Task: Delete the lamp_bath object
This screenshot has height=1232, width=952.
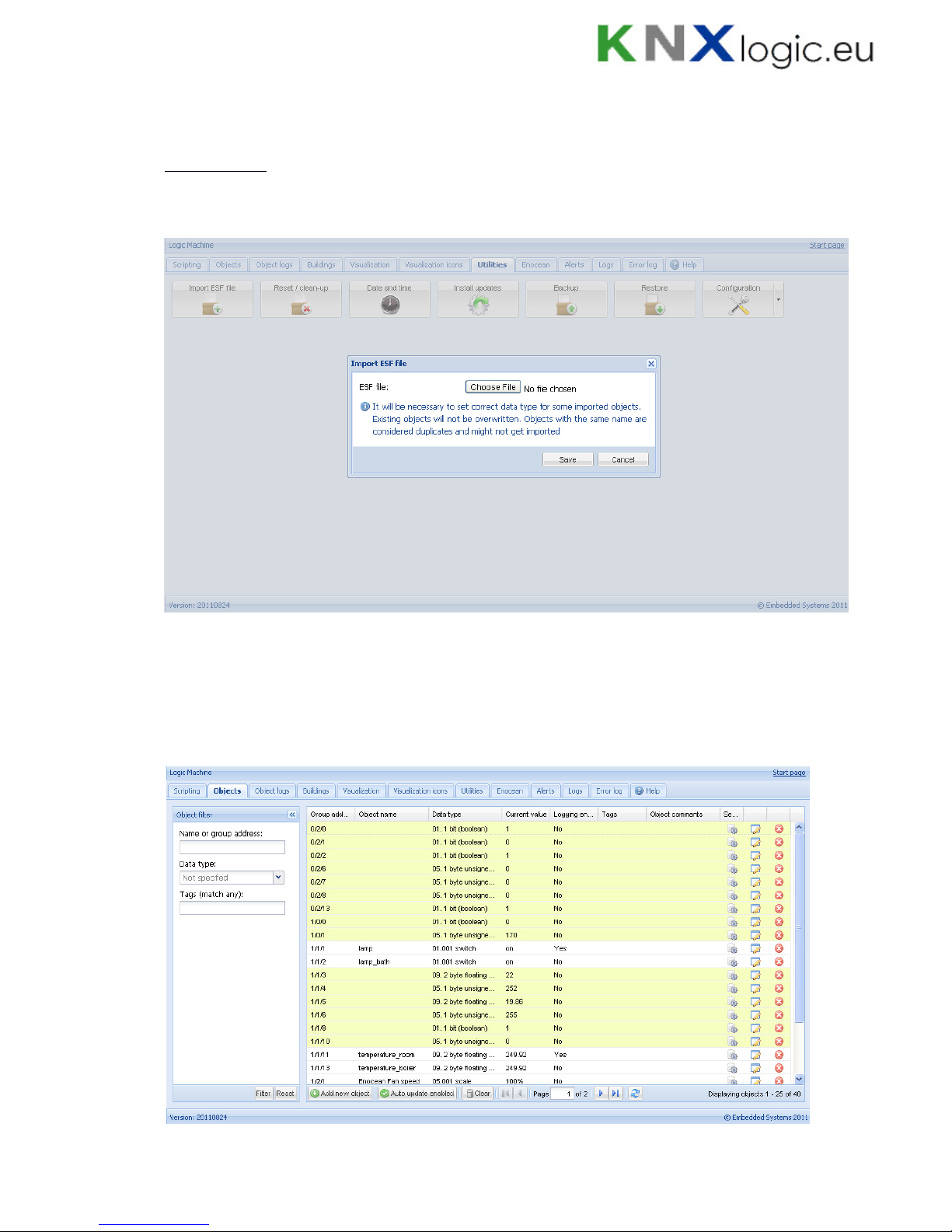Action: [779, 962]
